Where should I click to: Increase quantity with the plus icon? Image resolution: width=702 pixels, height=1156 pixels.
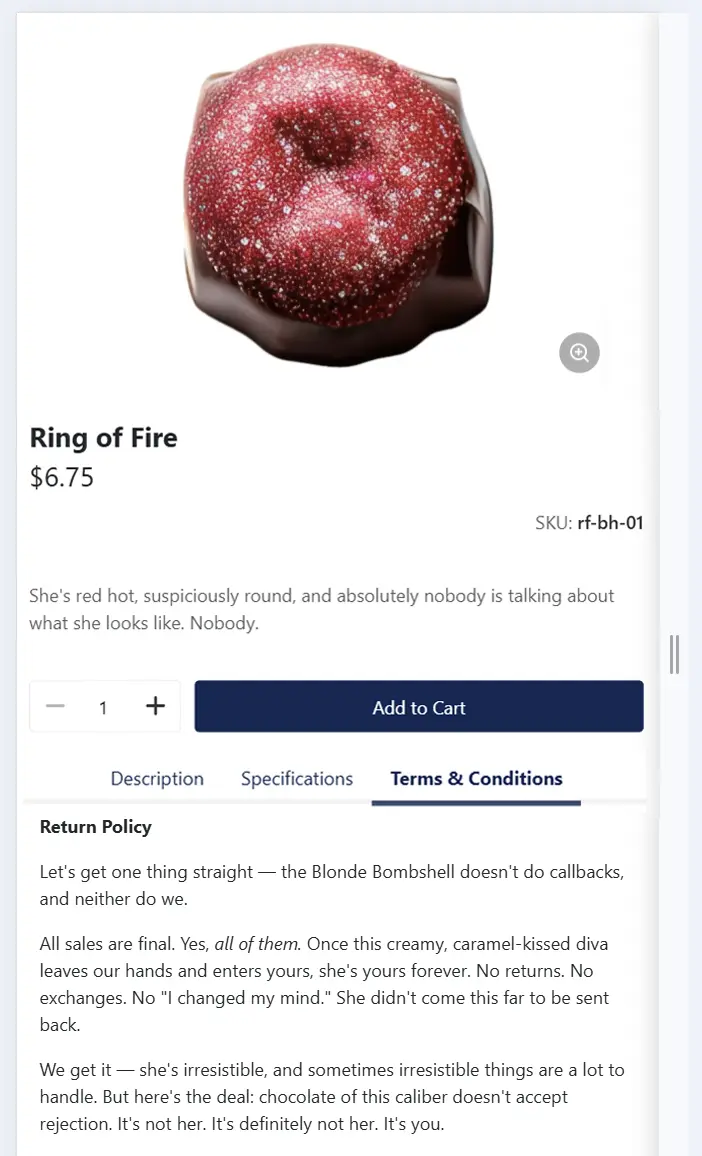click(x=155, y=706)
